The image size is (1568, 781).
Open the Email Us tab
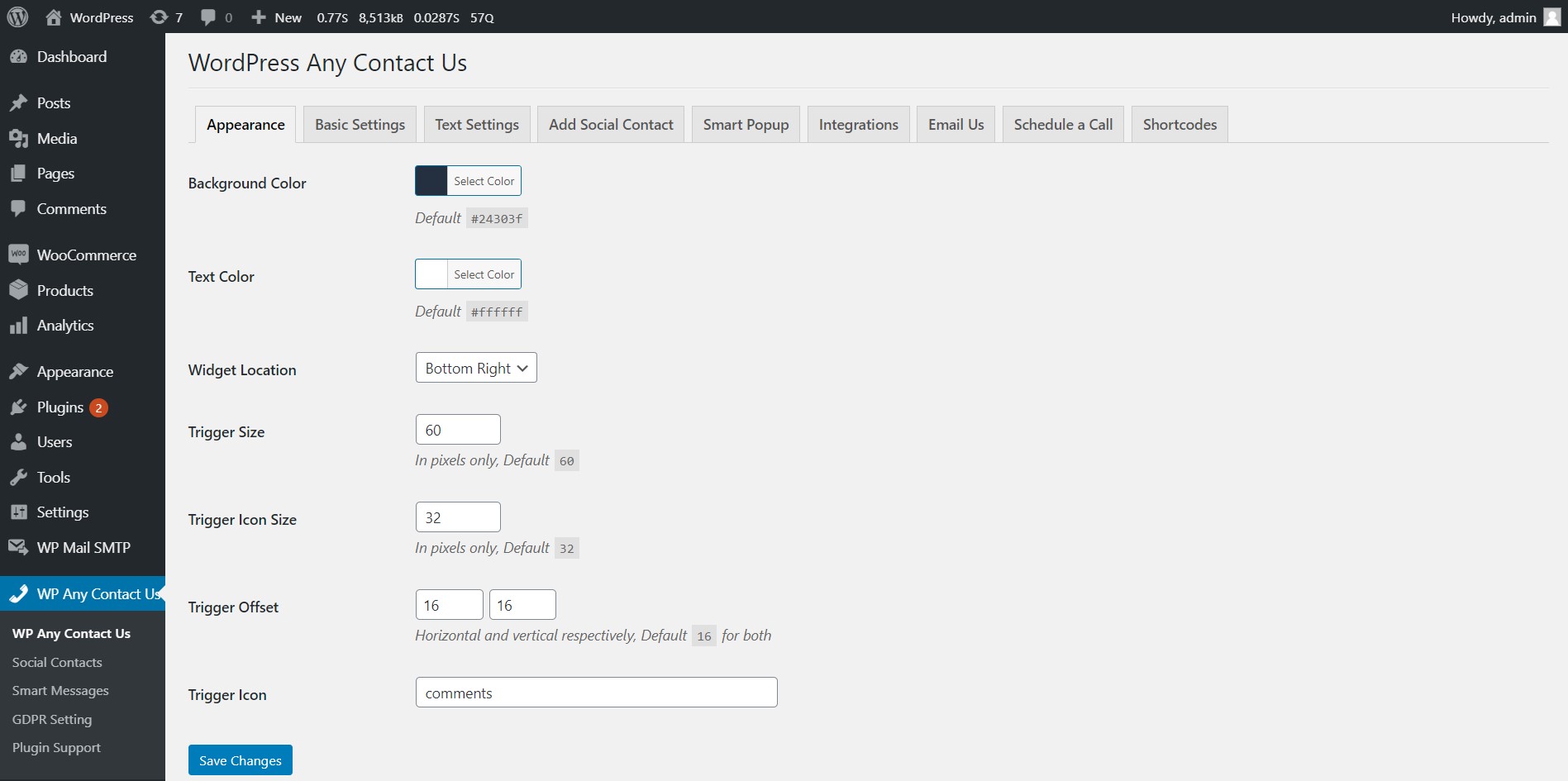[956, 125]
